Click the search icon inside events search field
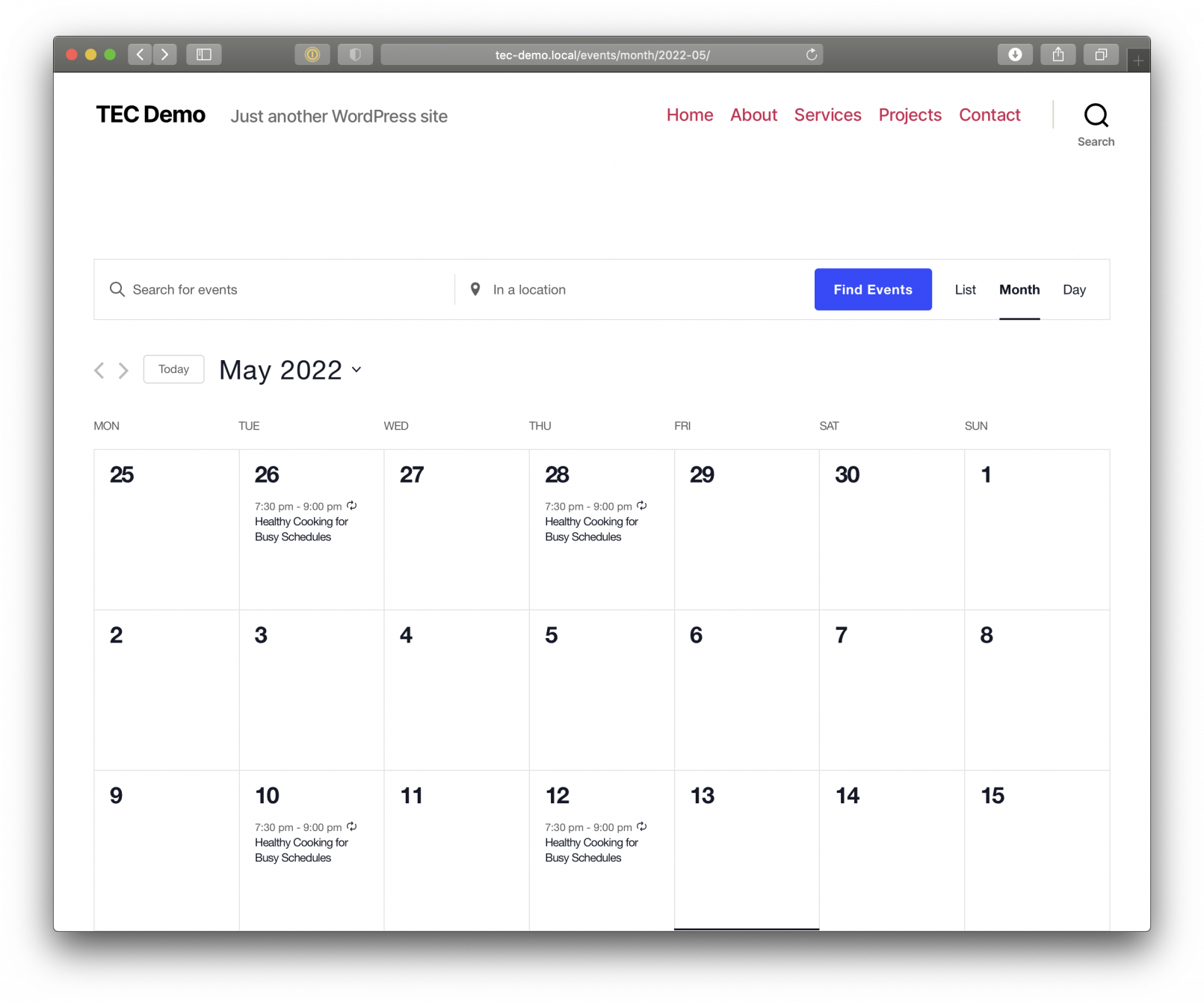The height and width of the screenshot is (1002, 1204). (117, 289)
